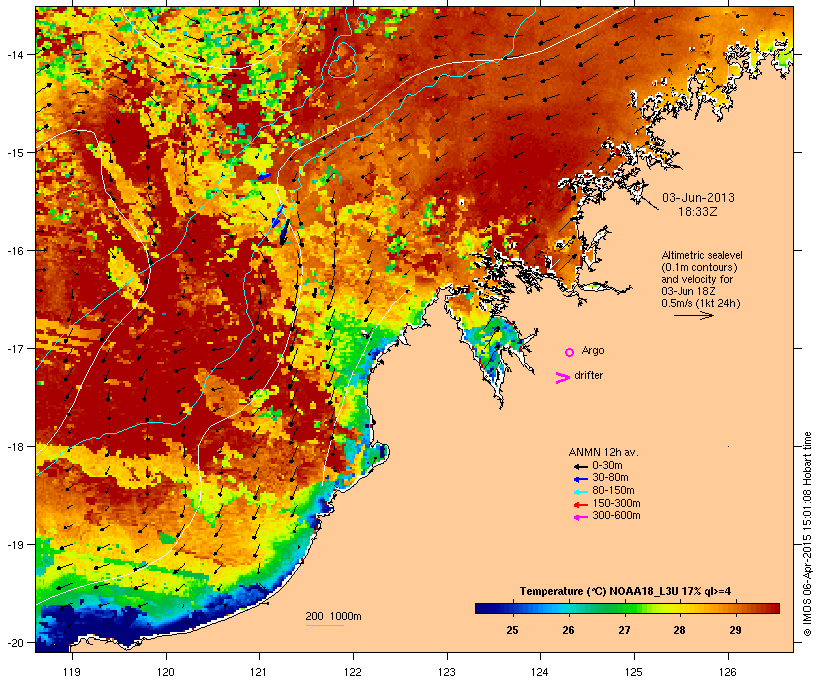This screenshot has height=680, width=820.
Task: Click the cyan 80-150m legend arrow
Action: 580,492
